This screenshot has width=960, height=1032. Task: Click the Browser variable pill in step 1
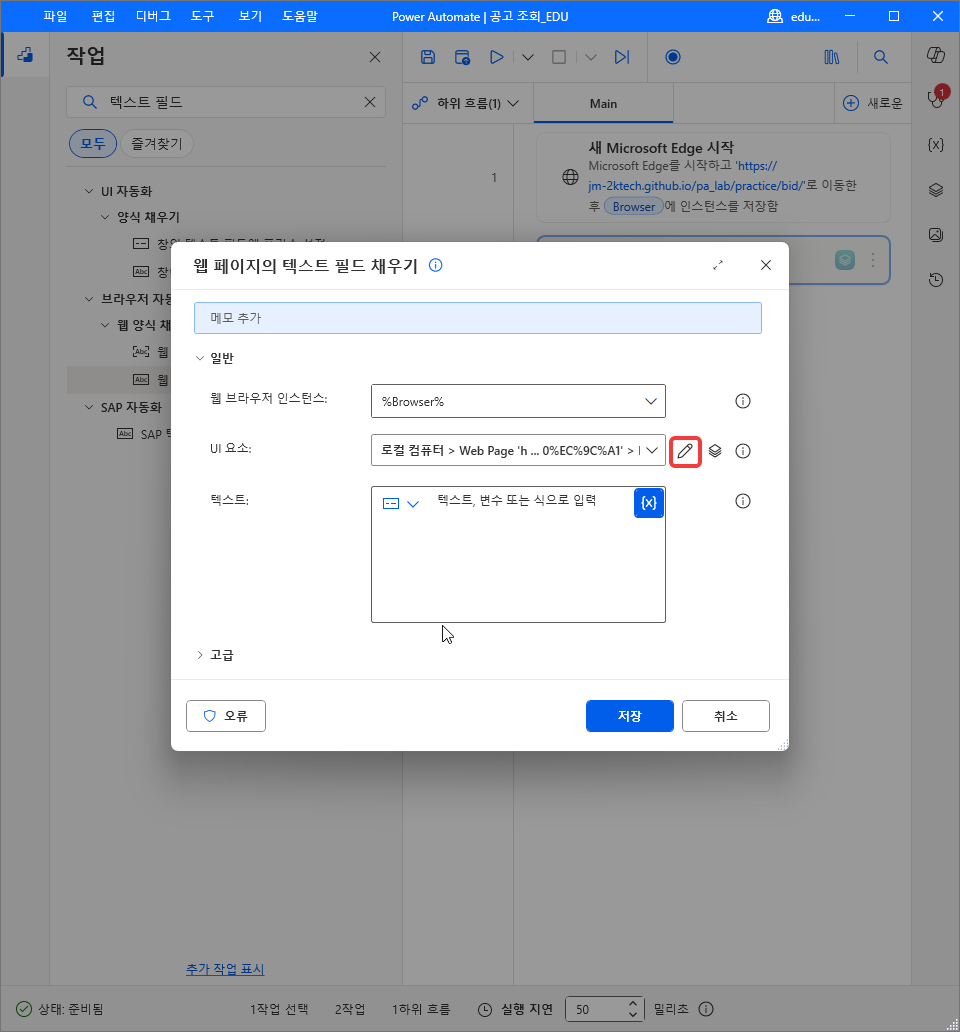(x=634, y=207)
